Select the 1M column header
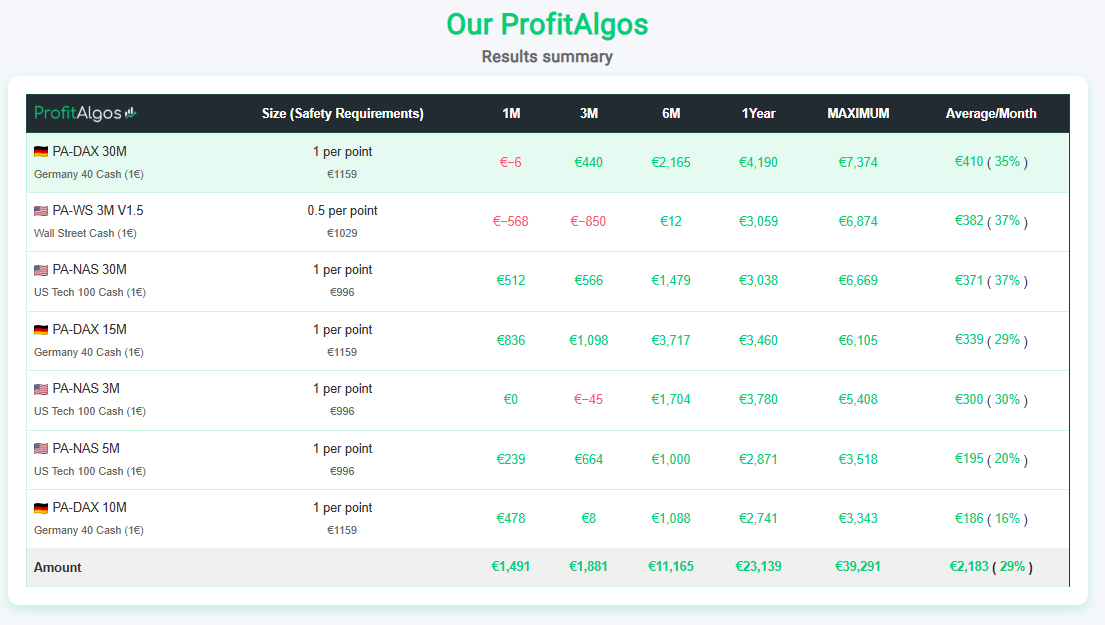Viewport: 1105px width, 625px height. point(511,113)
